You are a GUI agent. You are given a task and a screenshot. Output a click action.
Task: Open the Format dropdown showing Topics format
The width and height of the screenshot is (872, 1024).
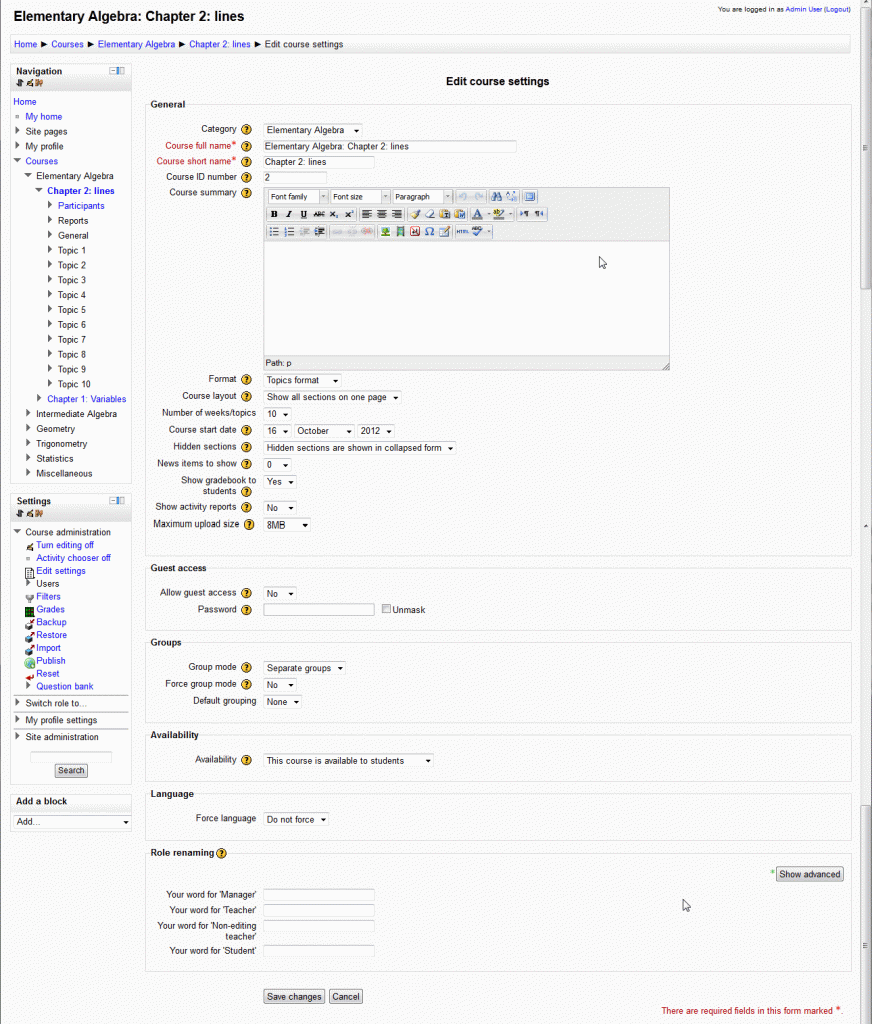pos(302,380)
